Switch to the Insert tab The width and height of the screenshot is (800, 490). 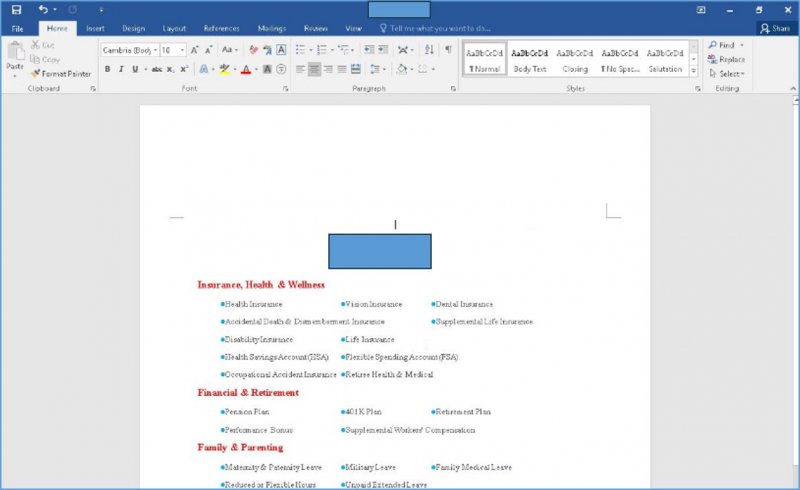[x=95, y=29]
